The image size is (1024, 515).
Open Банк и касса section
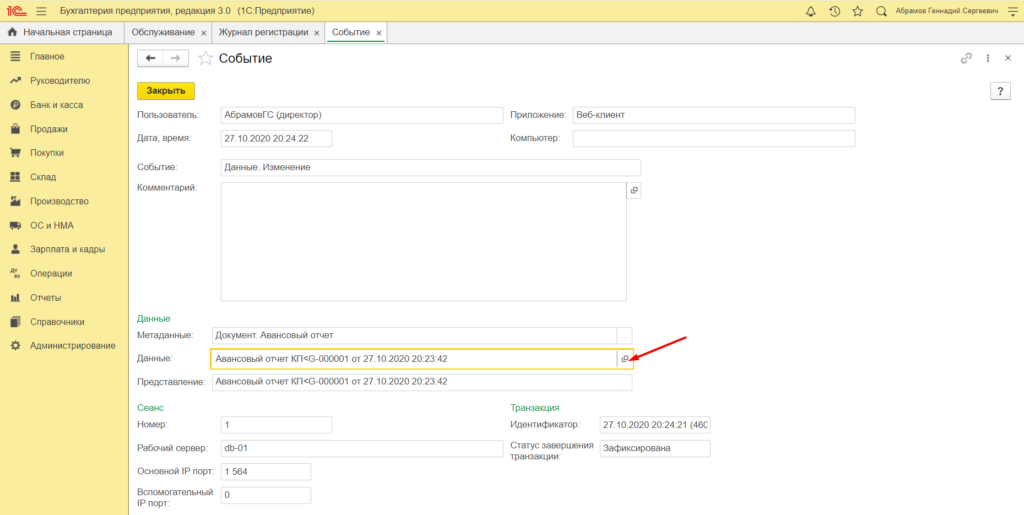(x=56, y=104)
